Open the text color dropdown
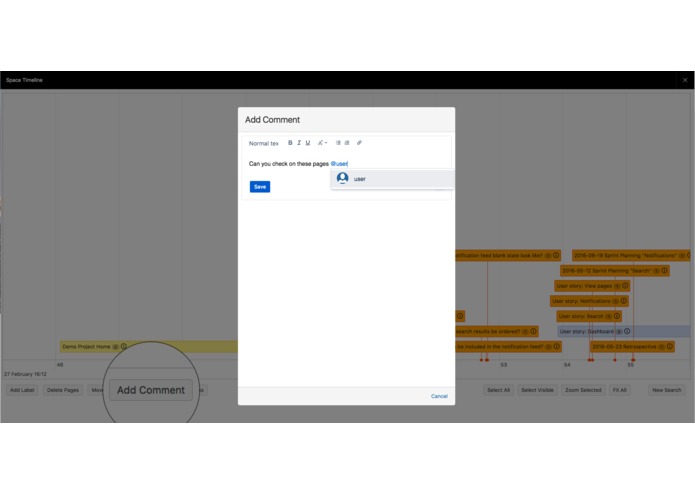Viewport: 695px width, 494px height. (322, 143)
